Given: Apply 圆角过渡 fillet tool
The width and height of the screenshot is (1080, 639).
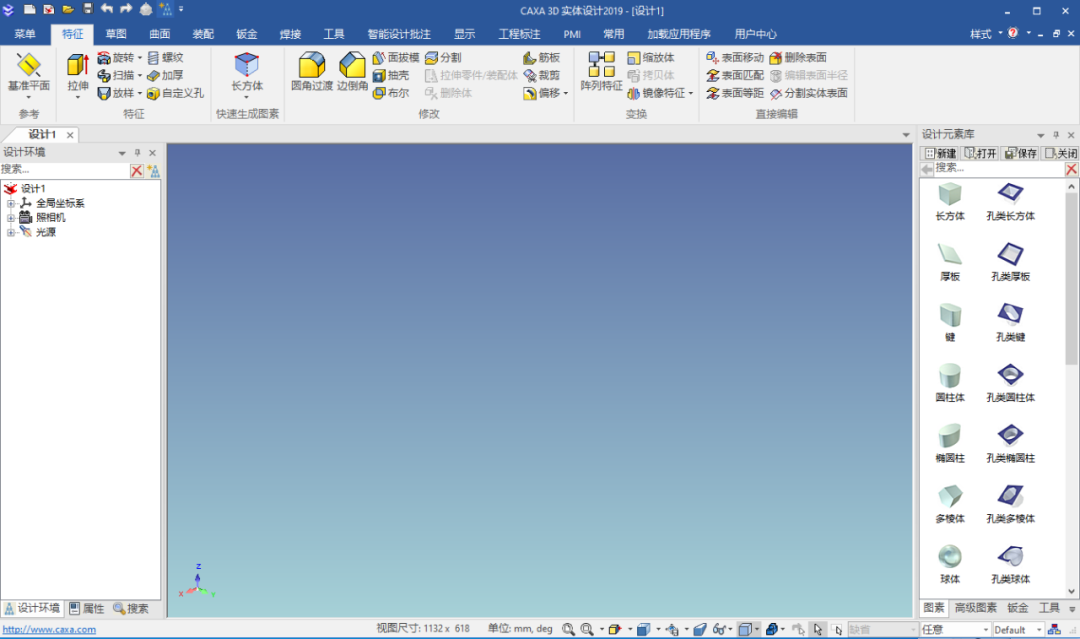Looking at the screenshot, I should point(311,72).
